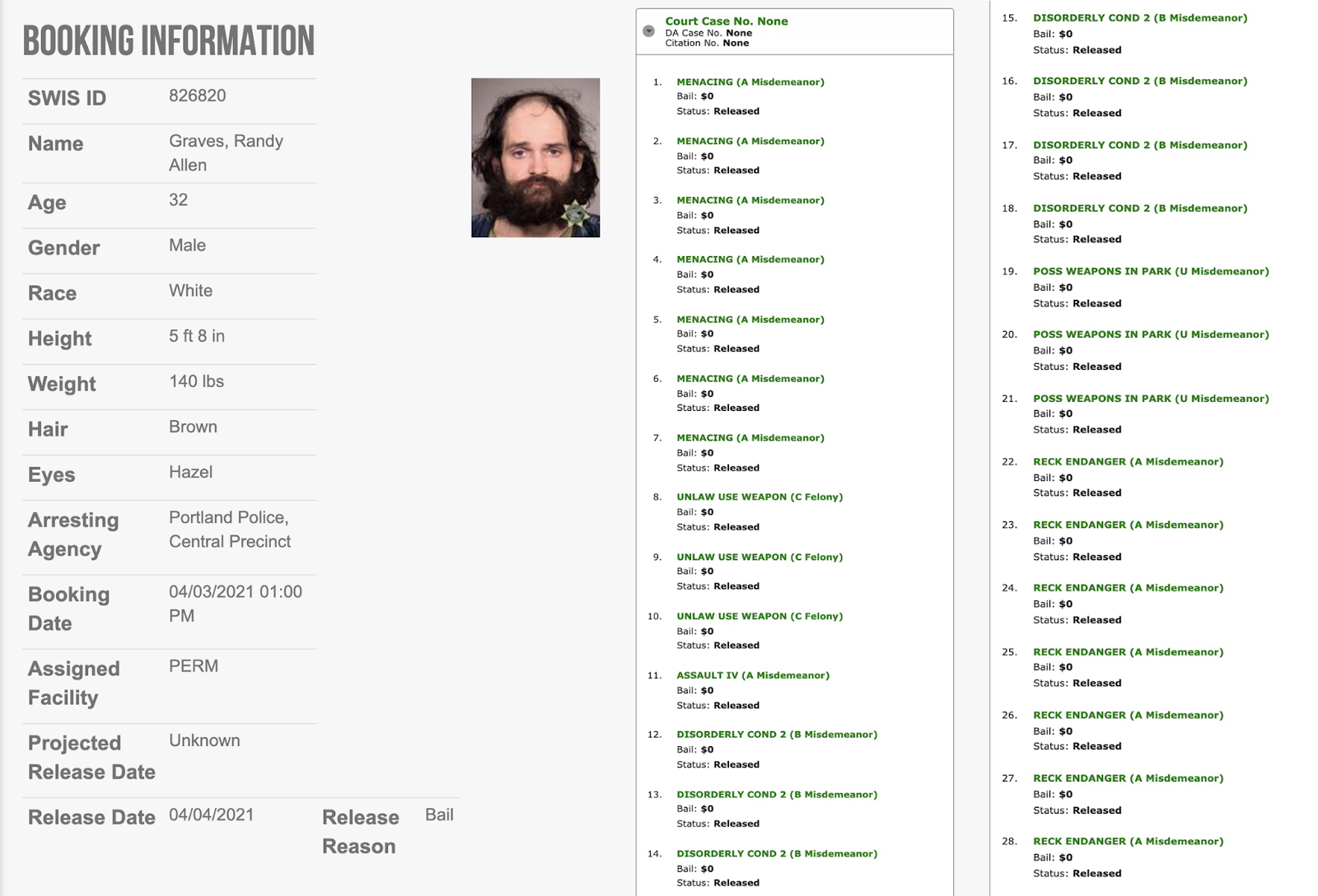Select charge 15 DISORDERLY COND 2 link
Viewport: 1318px width, 896px height.
[1140, 18]
